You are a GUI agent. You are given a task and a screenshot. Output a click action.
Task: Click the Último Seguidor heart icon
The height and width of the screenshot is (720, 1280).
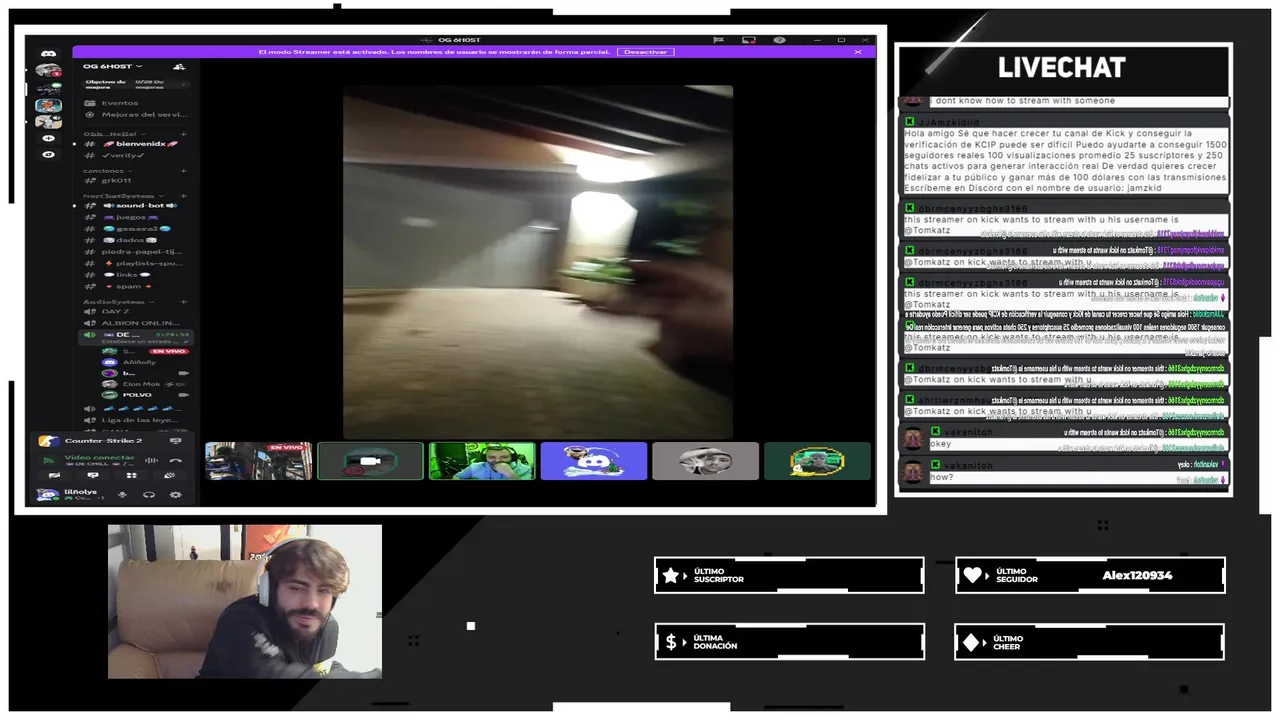coord(973,575)
